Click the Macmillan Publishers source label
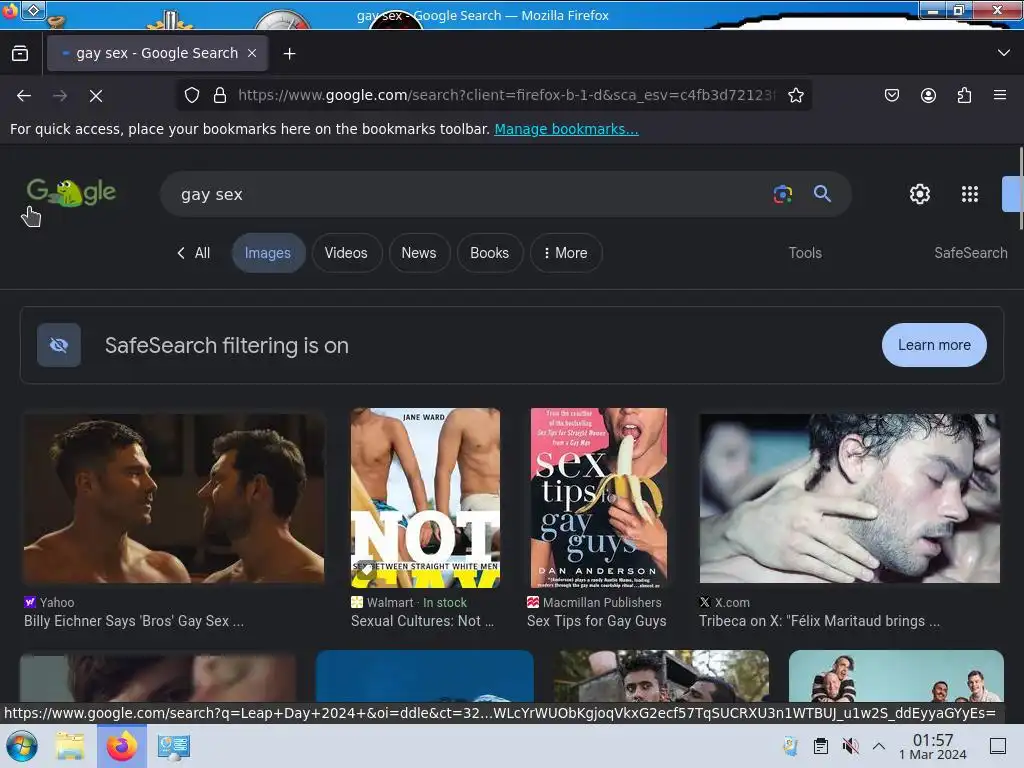This screenshot has width=1024, height=768. pos(602,602)
